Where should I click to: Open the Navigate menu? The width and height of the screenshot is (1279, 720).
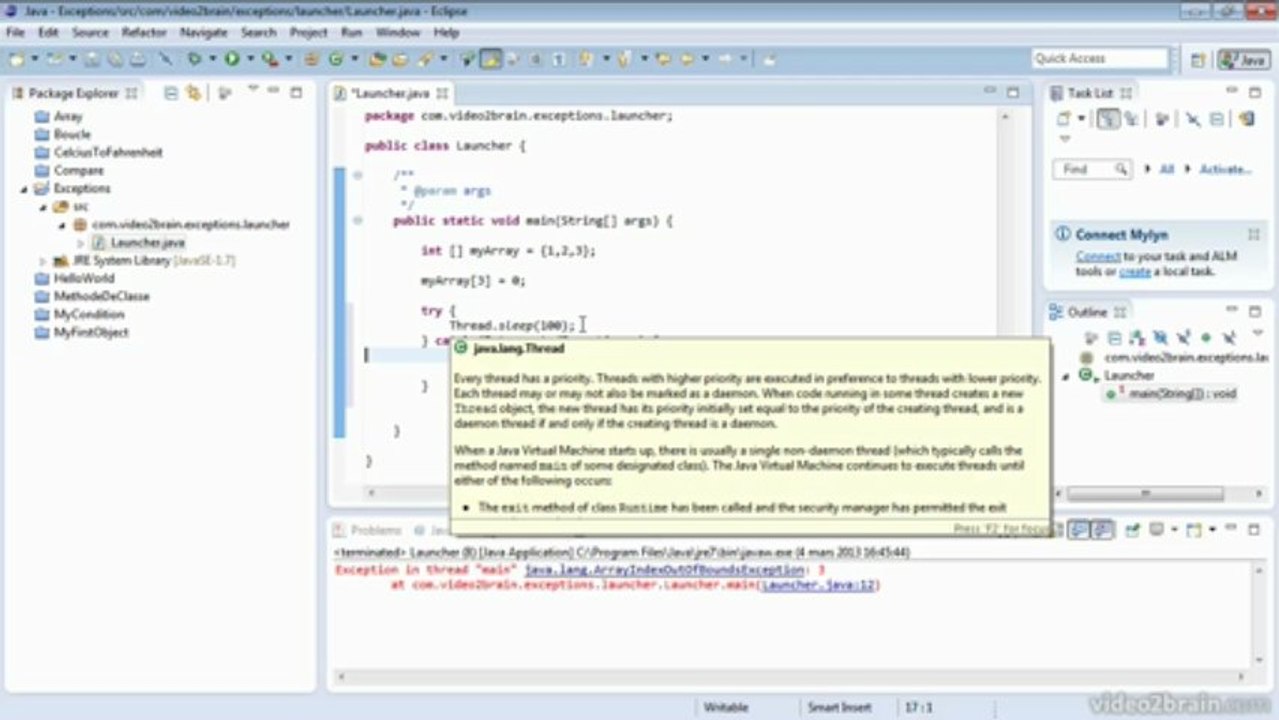203,32
